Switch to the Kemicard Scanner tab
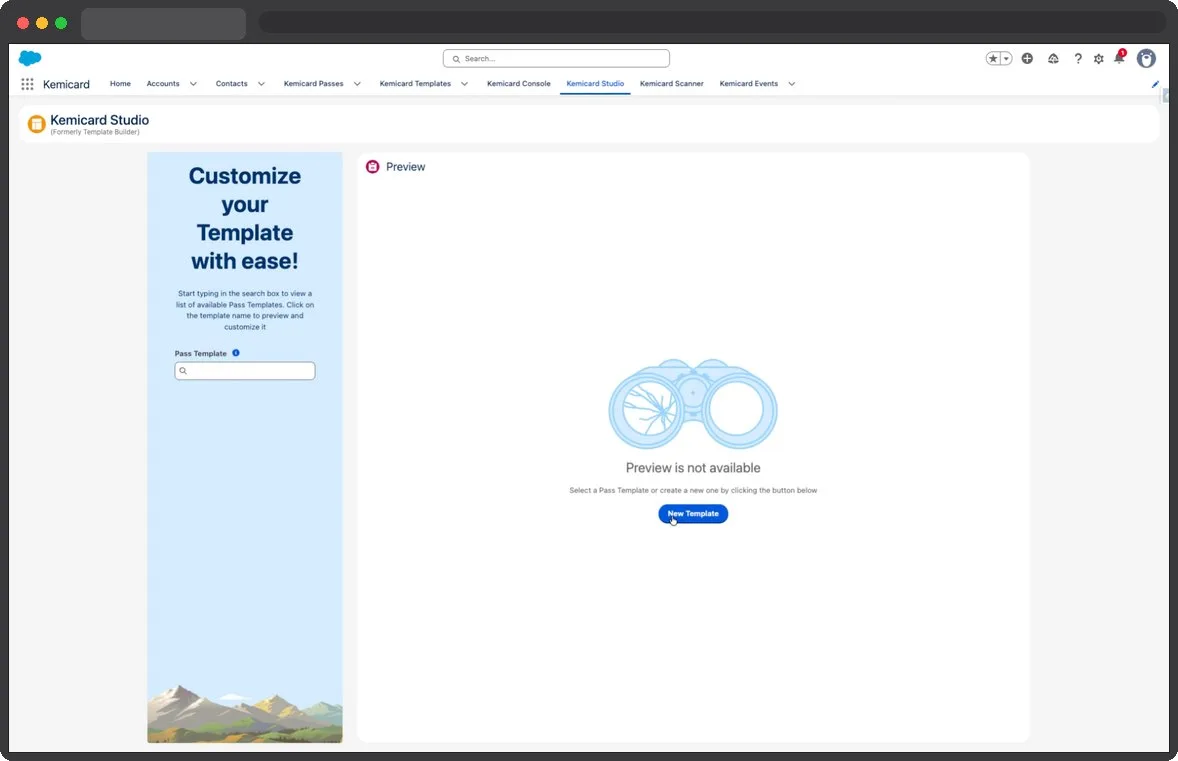The width and height of the screenshot is (1178, 761). [672, 83]
